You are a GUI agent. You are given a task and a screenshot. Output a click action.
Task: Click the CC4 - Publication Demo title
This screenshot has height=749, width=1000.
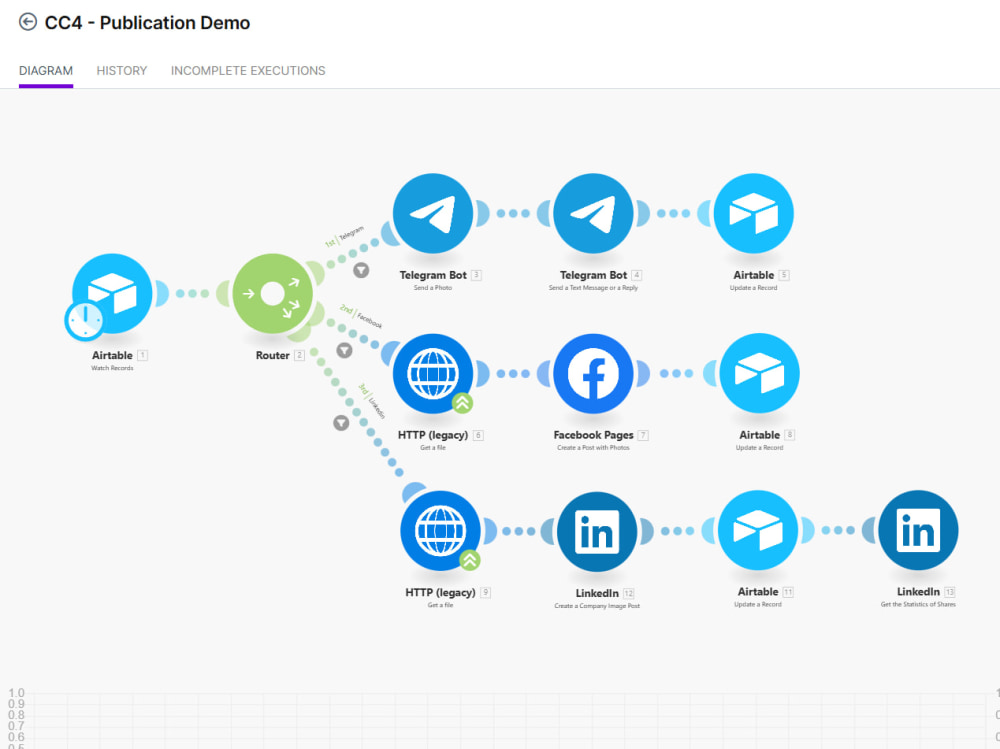coord(147,23)
